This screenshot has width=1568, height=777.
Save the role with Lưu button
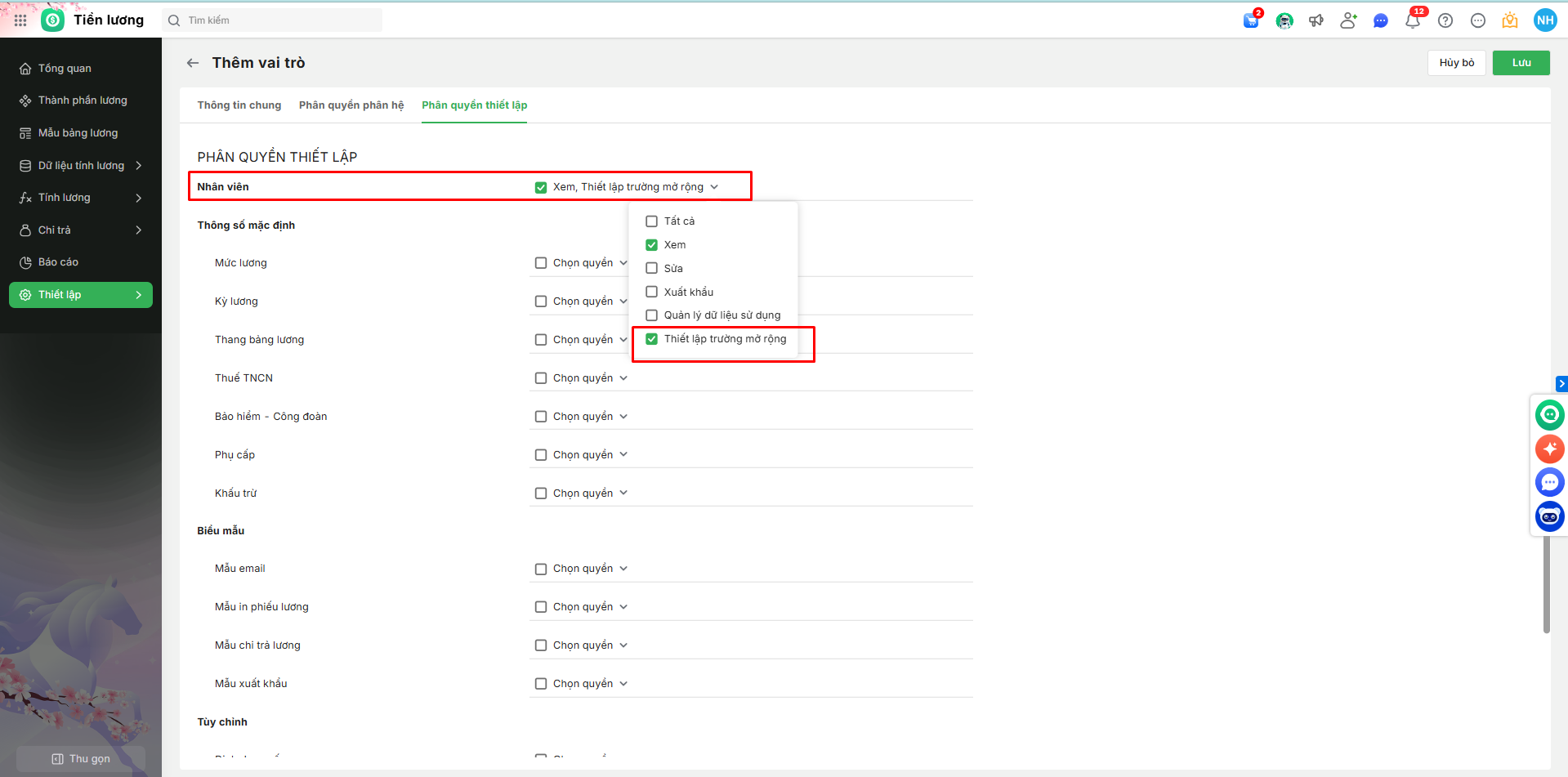1521,63
